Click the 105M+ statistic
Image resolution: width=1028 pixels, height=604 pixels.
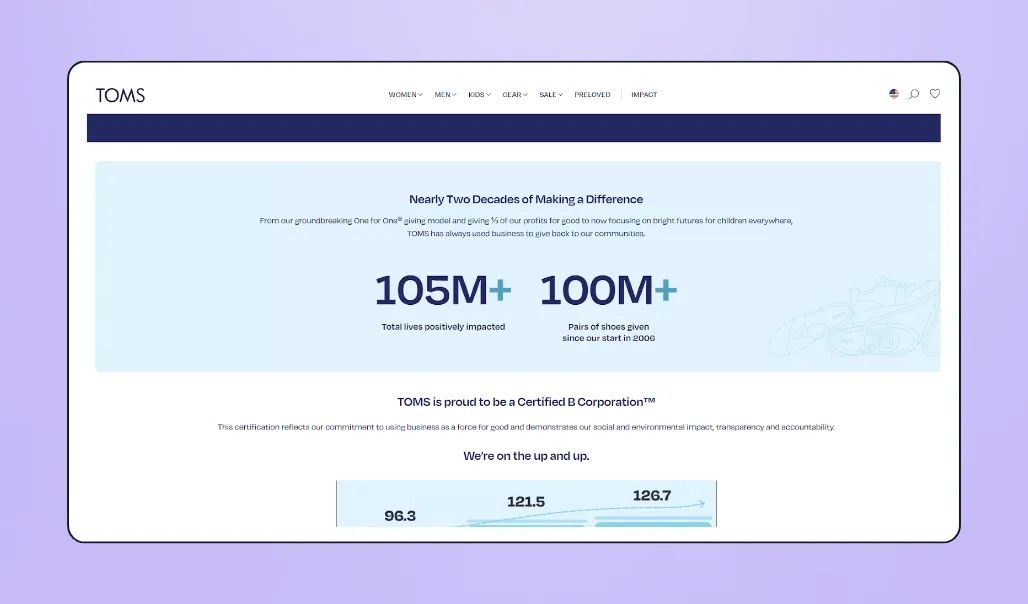click(443, 290)
